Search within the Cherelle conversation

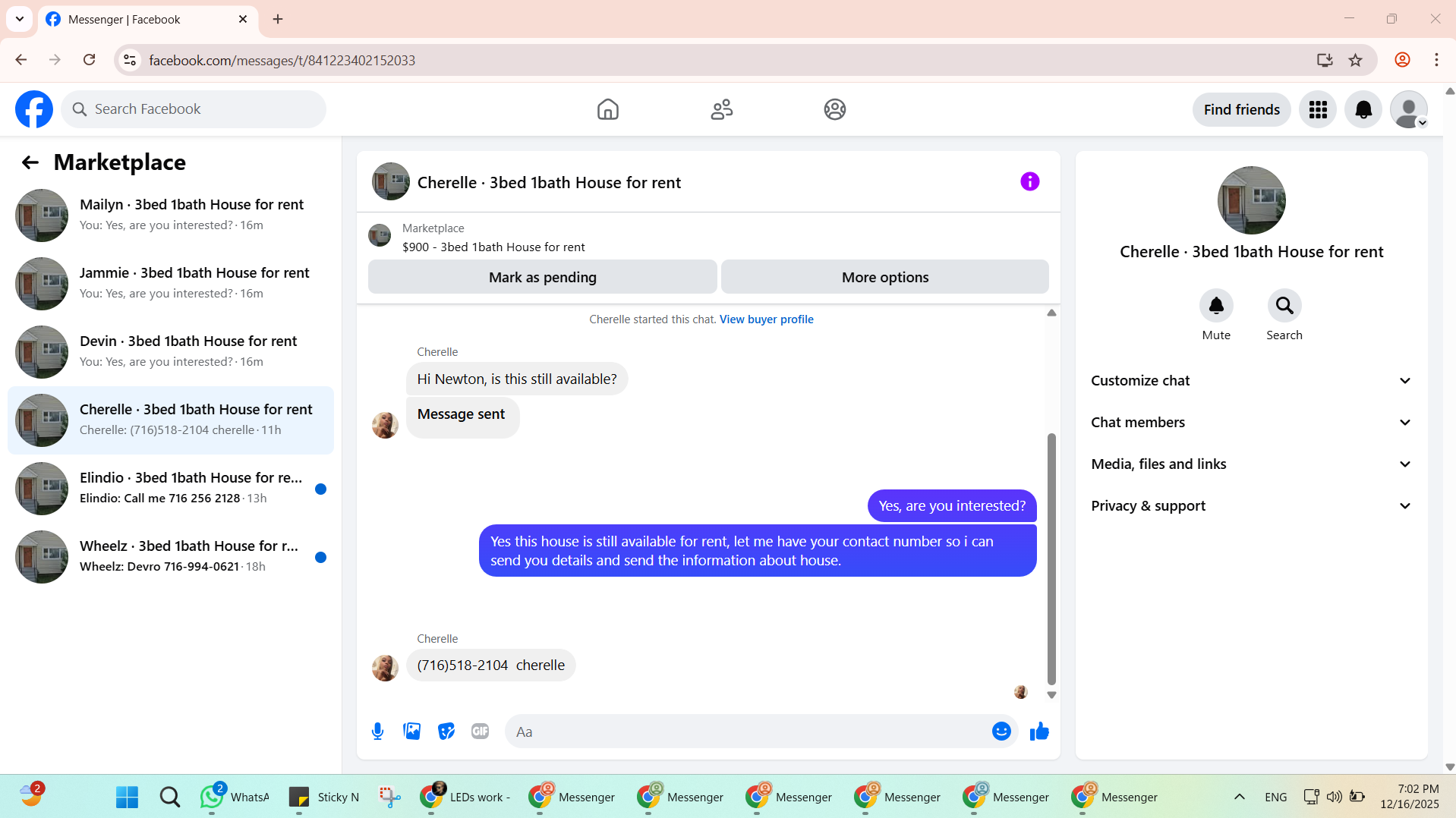click(x=1284, y=306)
